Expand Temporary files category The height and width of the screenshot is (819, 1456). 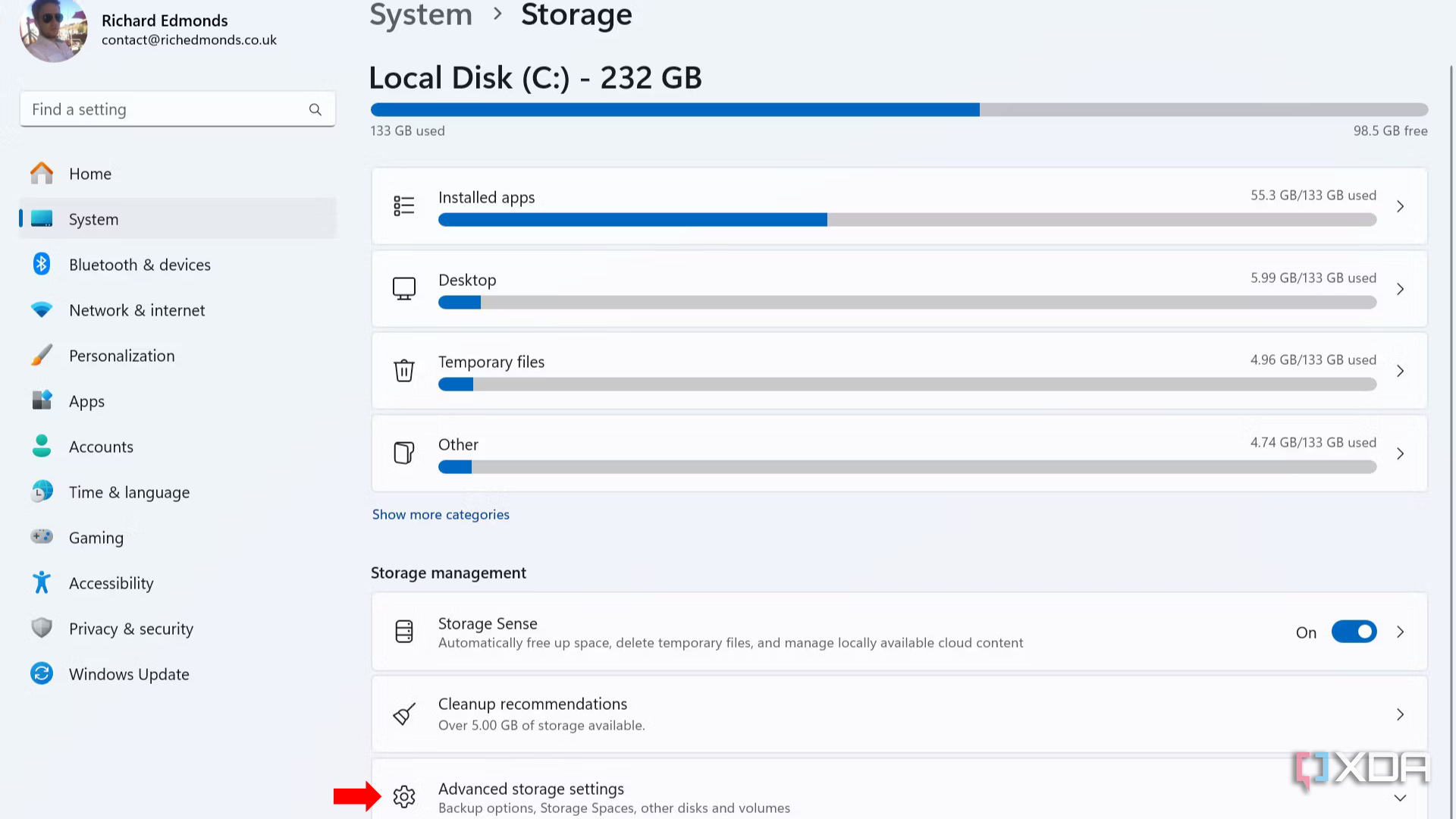click(x=1400, y=371)
